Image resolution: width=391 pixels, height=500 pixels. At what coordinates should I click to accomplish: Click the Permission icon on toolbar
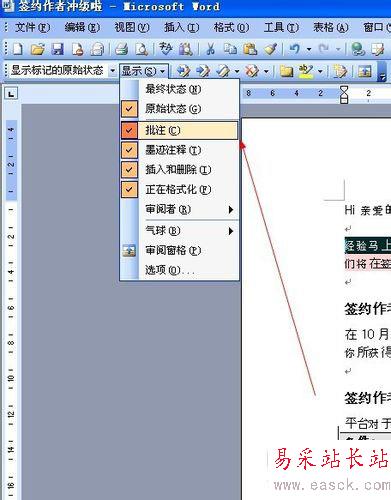point(78,49)
